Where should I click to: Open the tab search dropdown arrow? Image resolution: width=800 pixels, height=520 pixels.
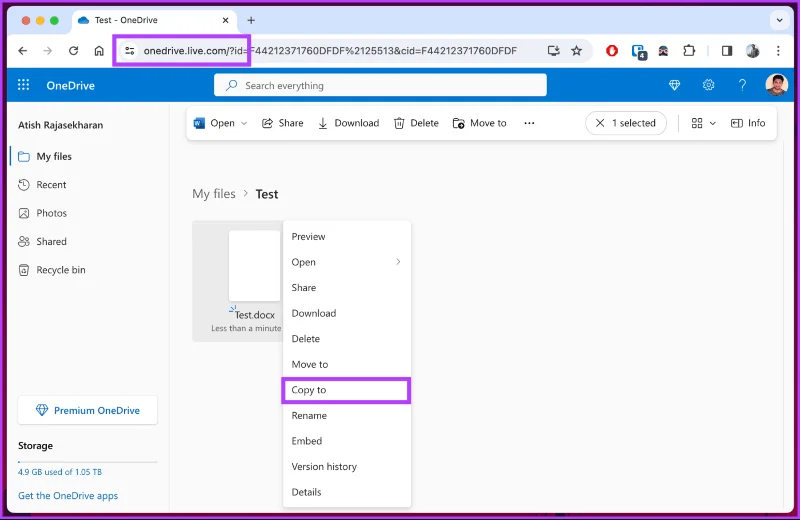pos(780,20)
